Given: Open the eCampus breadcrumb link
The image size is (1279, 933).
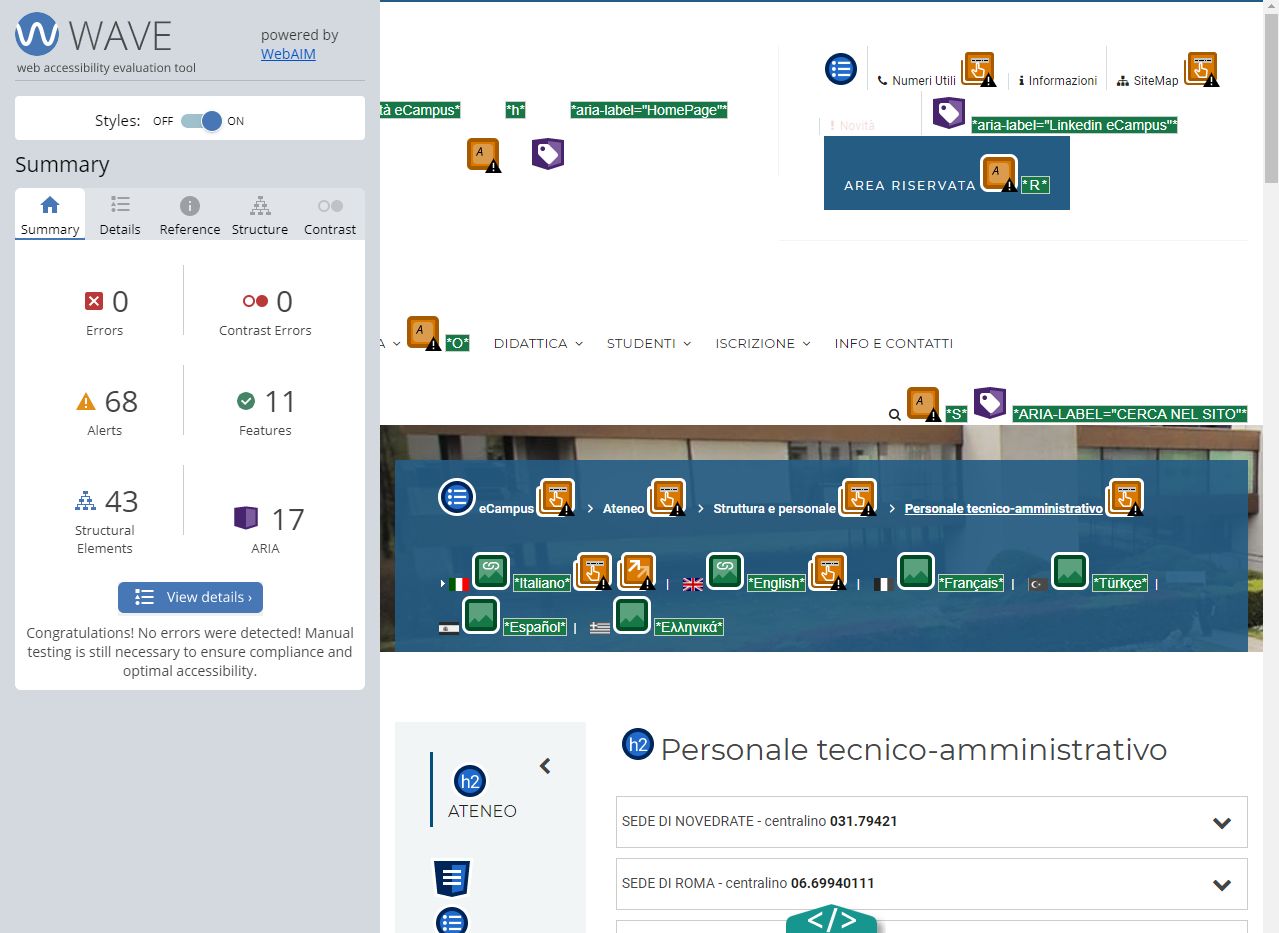Looking at the screenshot, I should click(x=506, y=509).
